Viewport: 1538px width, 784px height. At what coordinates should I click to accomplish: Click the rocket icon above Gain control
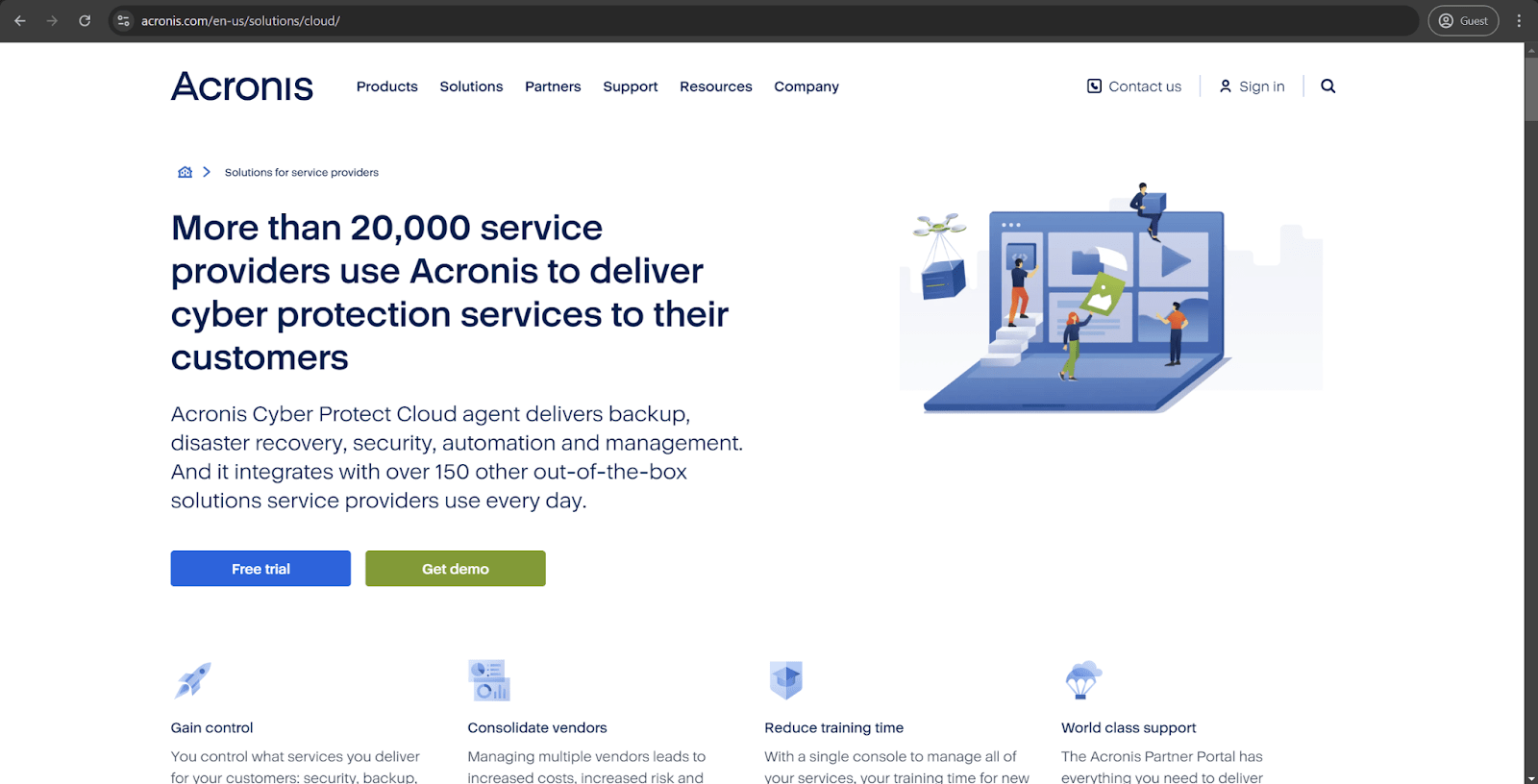pos(192,680)
